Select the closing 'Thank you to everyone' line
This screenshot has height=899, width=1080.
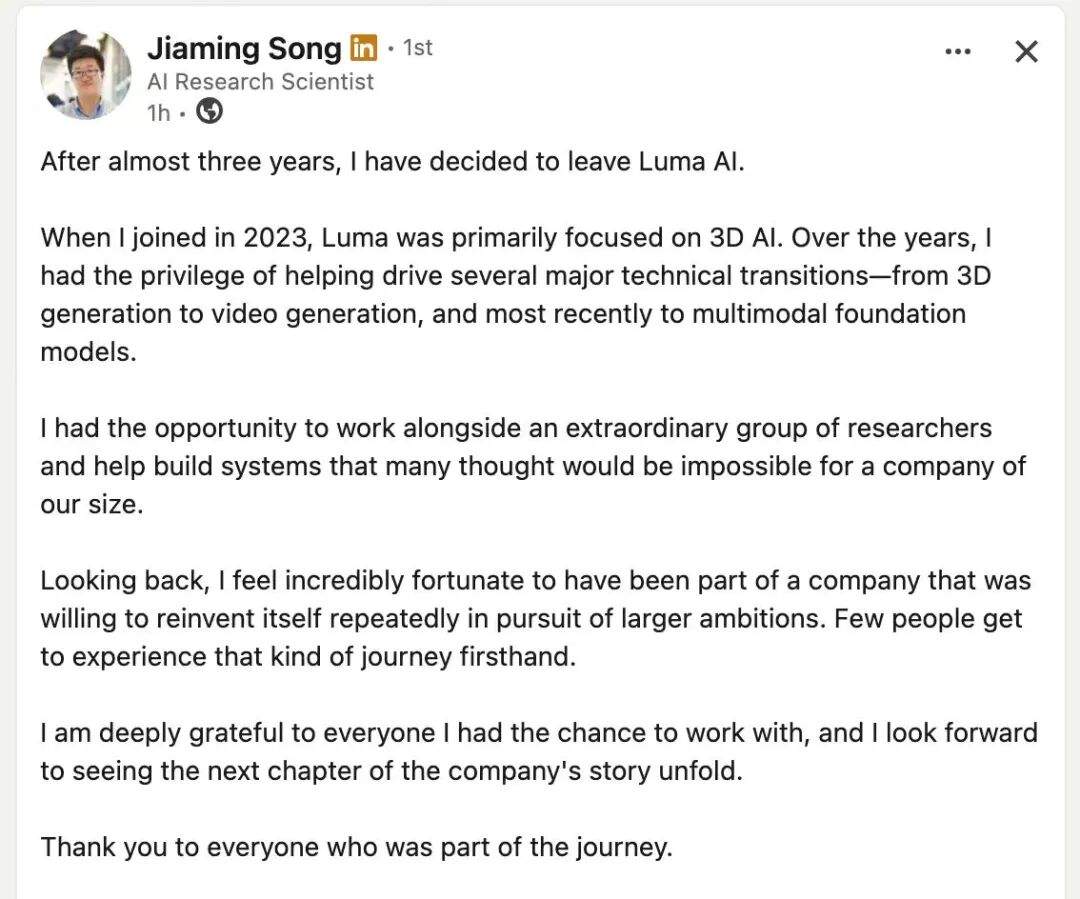tap(356, 847)
